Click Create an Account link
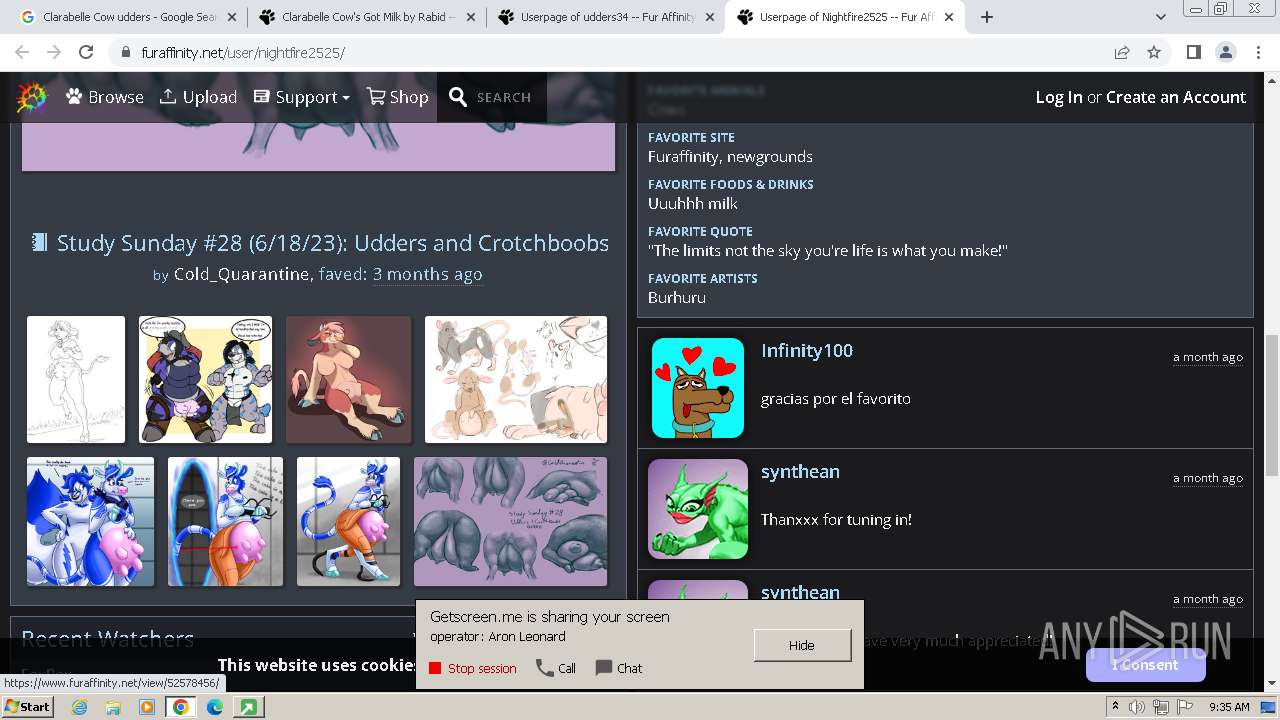The image size is (1280, 720). point(1176,97)
